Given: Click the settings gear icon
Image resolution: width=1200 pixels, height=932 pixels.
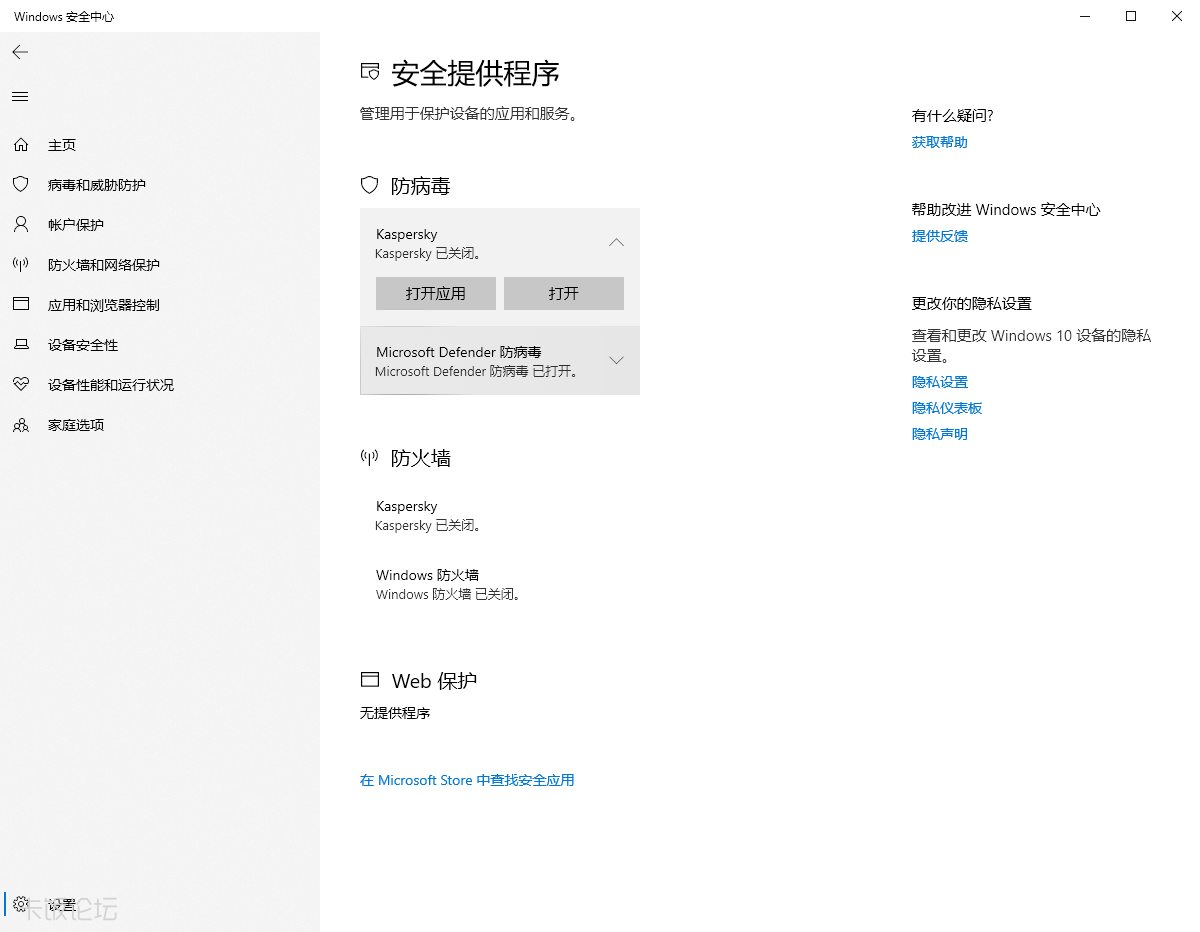Looking at the screenshot, I should [20, 904].
